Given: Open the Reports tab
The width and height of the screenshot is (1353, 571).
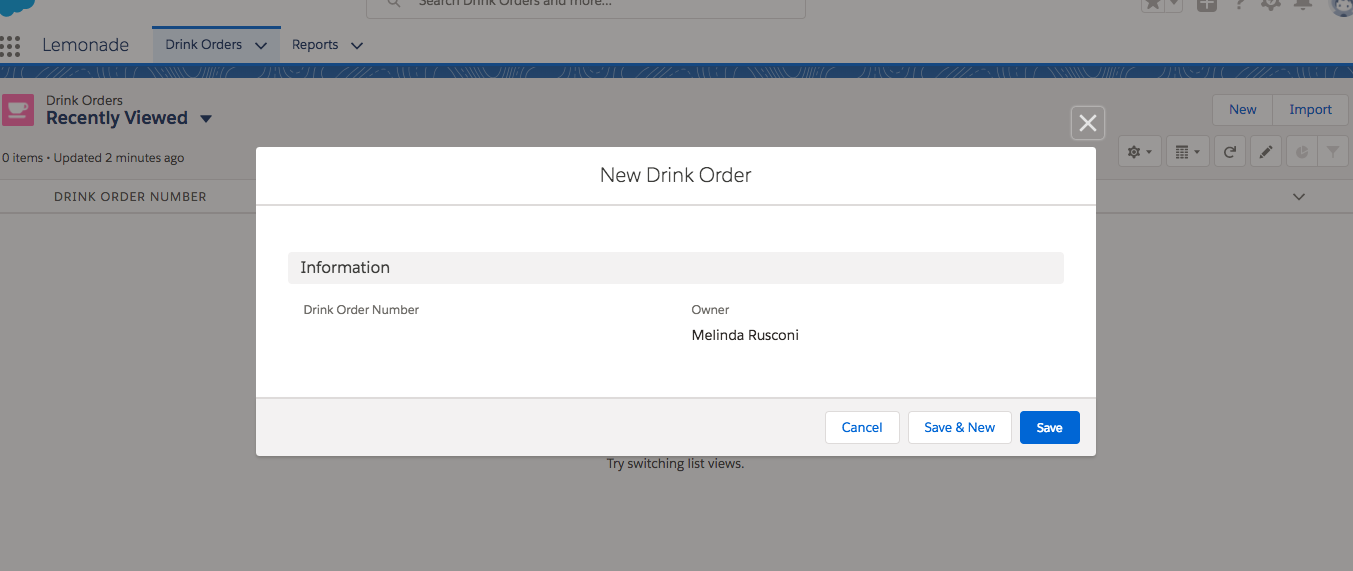Looking at the screenshot, I should click(315, 45).
